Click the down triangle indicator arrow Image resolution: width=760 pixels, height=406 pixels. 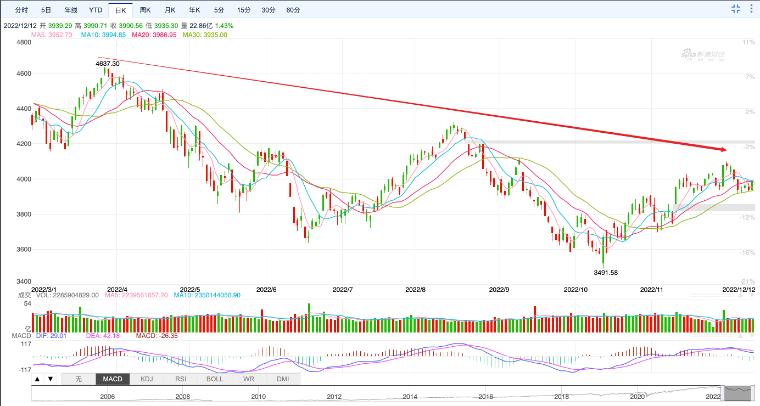50,379
